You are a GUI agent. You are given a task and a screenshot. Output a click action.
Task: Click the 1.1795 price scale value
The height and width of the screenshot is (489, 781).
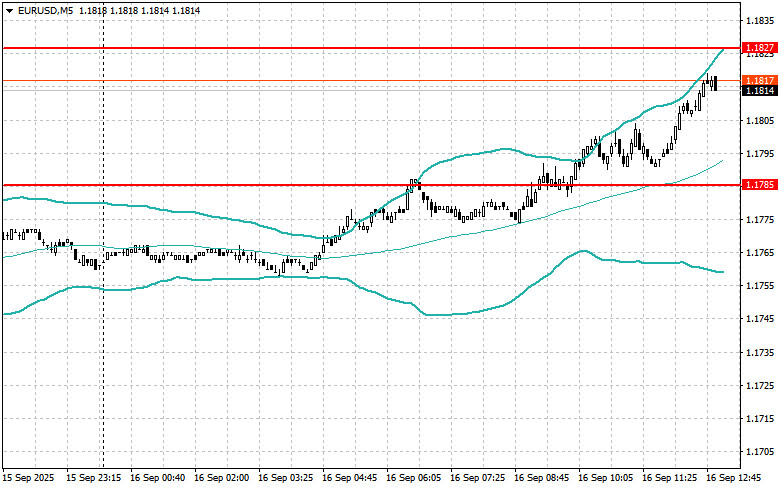click(761, 153)
